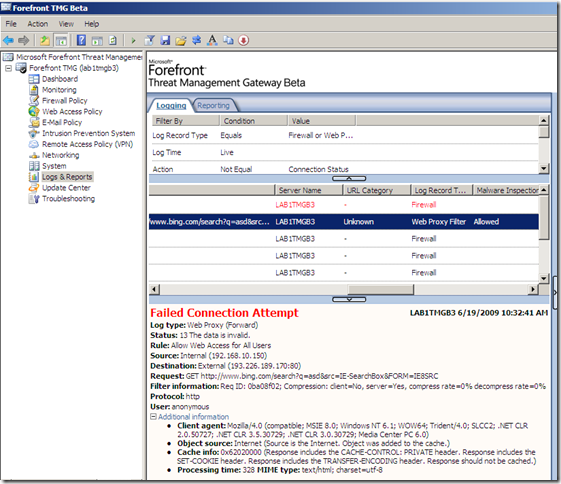Select System node in the tree
561x484 pixels.
(54, 166)
